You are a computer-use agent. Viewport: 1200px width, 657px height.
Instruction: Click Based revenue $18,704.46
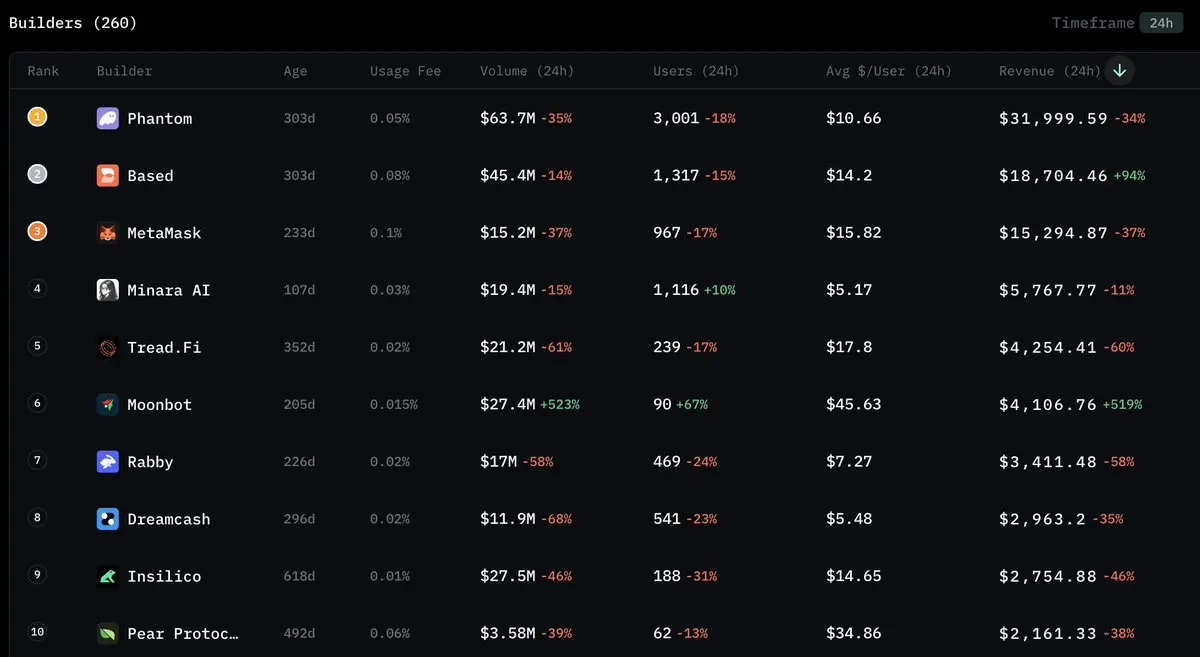tap(1053, 175)
